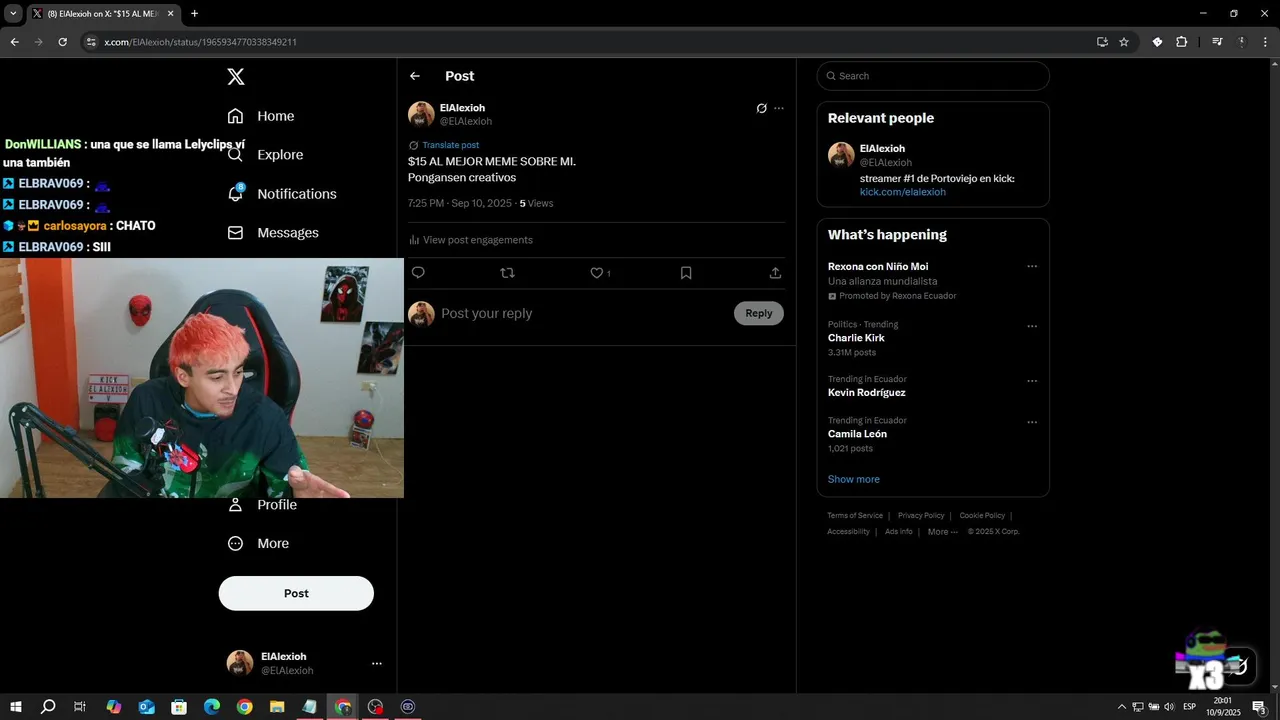Click the Home house icon
Screen dimensions: 1280x720
pyautogui.click(x=236, y=116)
